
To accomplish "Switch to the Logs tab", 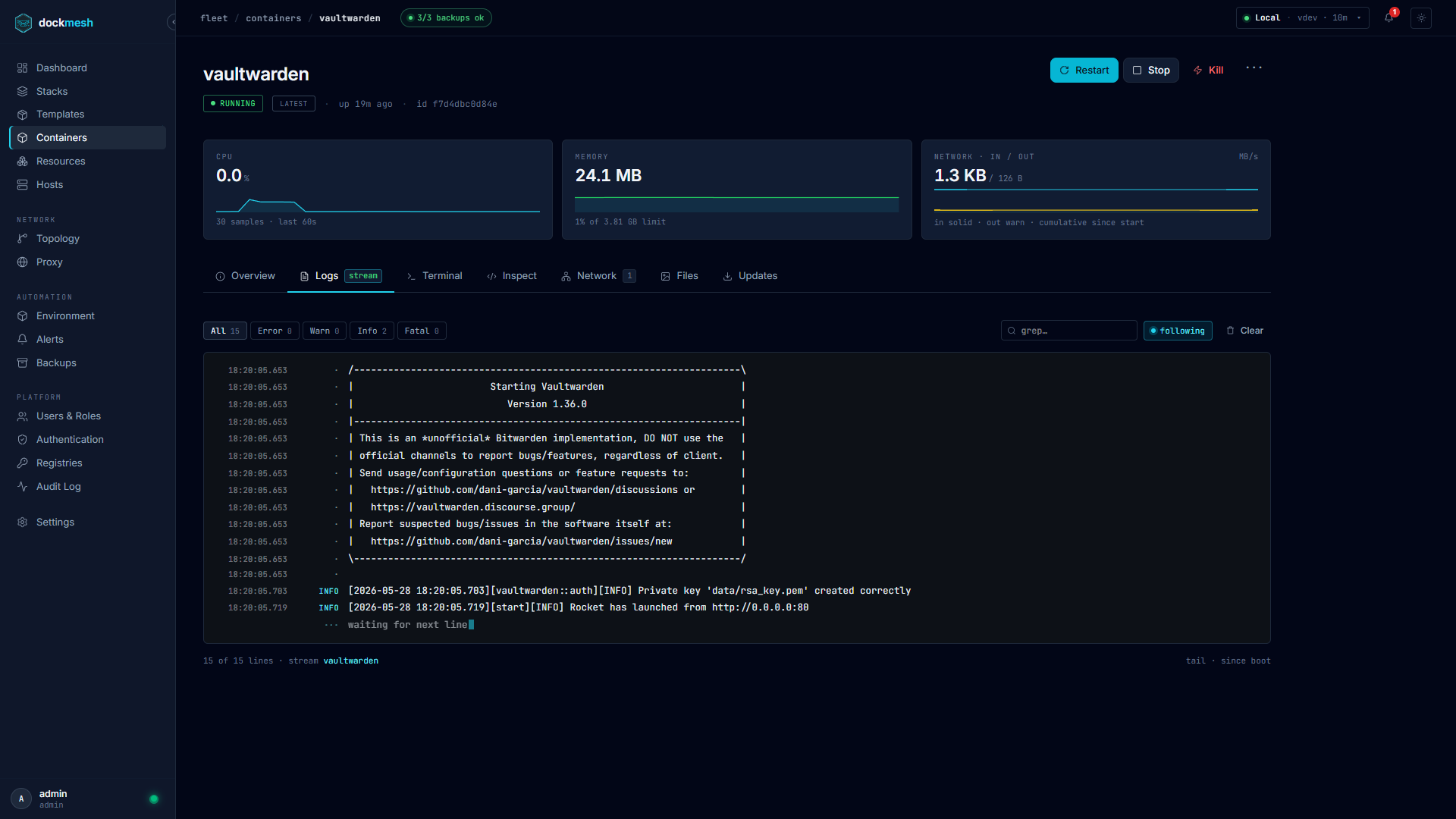I will pyautogui.click(x=340, y=276).
